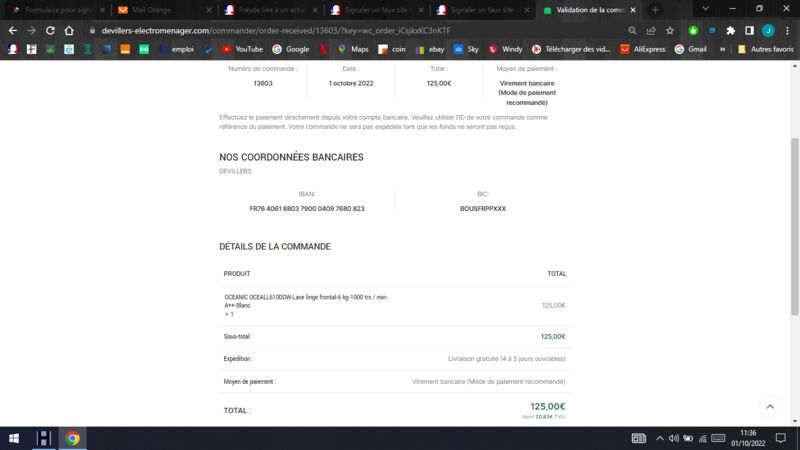Open the orange square bookmark icon
The image size is (800, 450).
[125, 49]
